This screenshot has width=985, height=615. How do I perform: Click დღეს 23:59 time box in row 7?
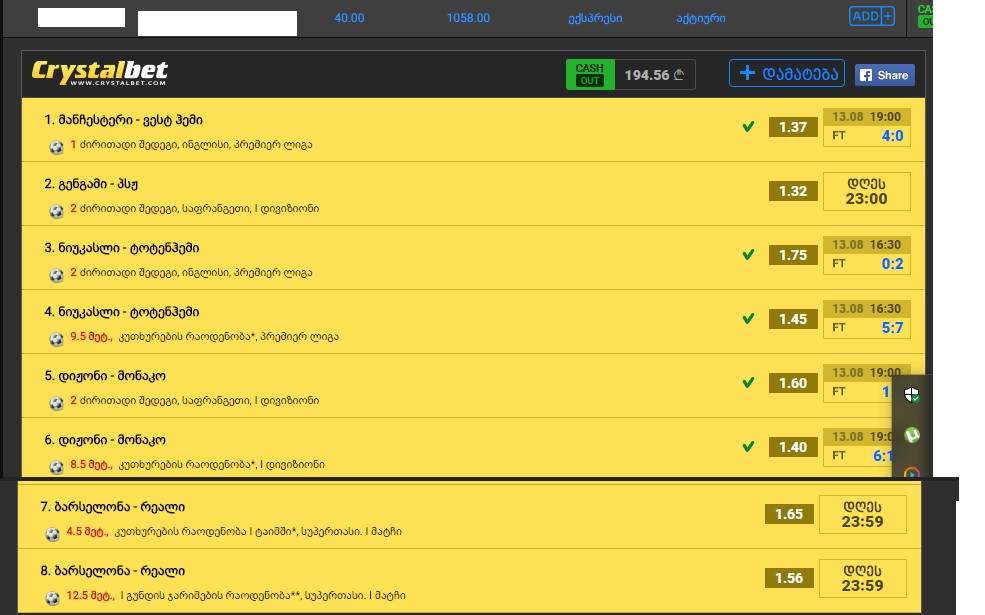(863, 514)
